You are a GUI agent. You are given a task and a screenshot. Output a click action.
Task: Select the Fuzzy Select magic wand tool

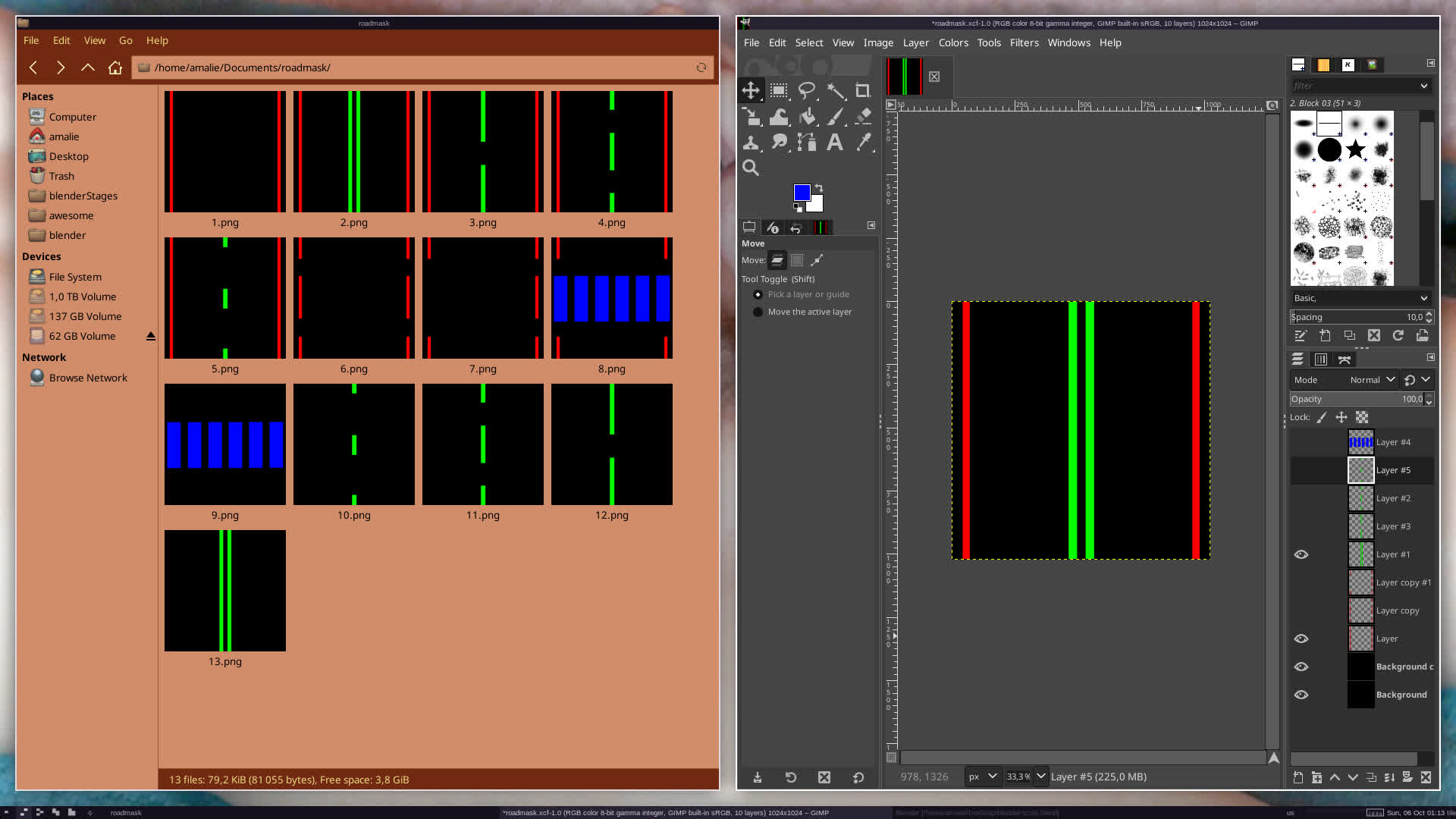[835, 91]
